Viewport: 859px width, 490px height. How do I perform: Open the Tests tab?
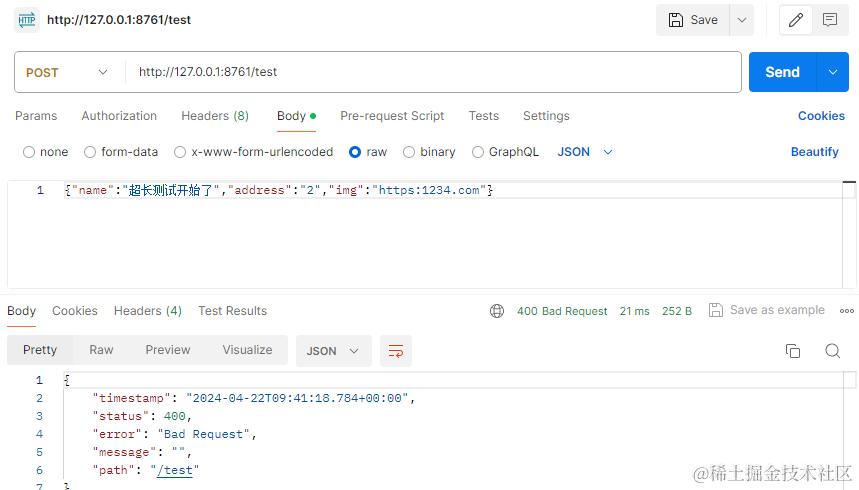pyautogui.click(x=484, y=116)
